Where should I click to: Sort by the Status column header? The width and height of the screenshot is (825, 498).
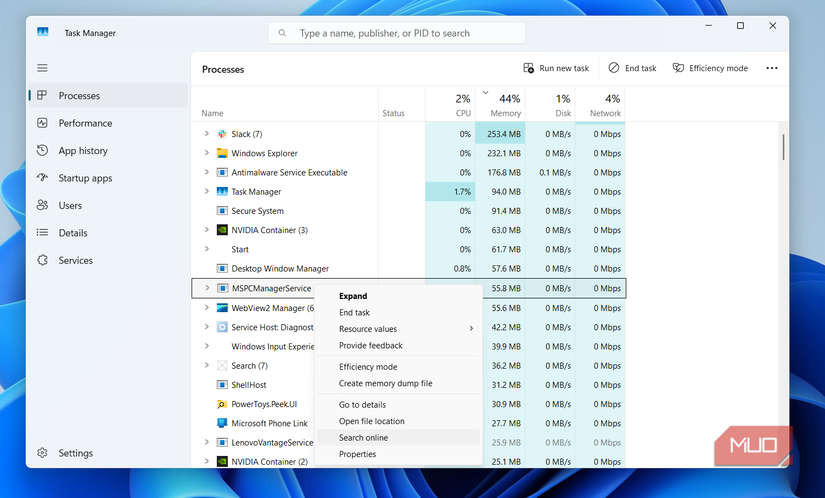(401, 105)
